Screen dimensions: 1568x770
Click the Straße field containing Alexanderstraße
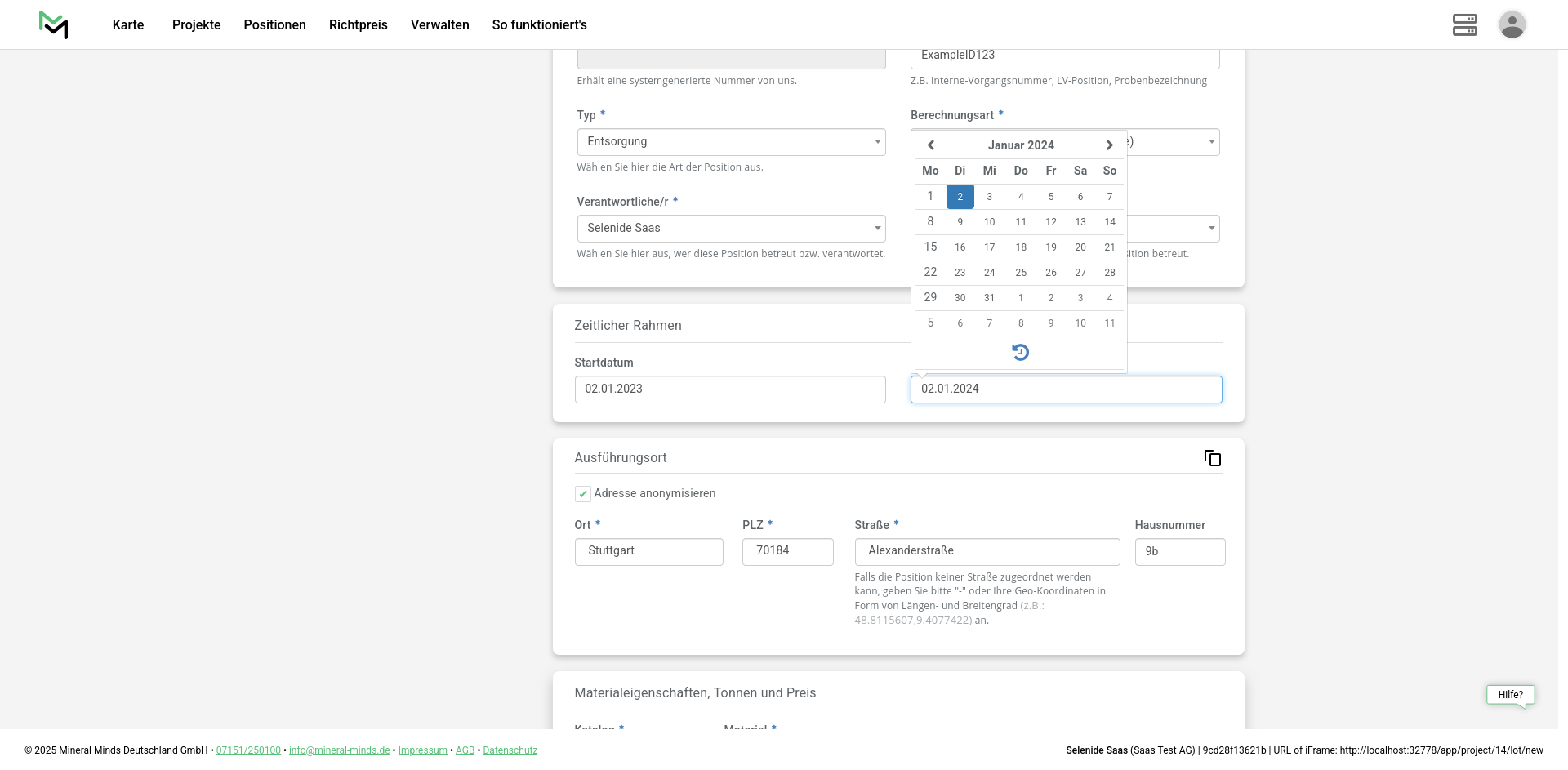point(987,551)
